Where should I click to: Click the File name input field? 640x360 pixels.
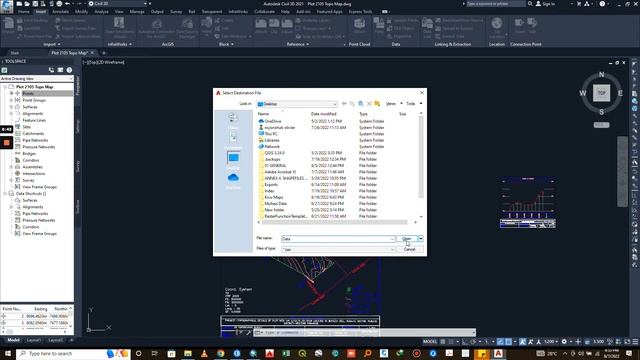click(x=338, y=239)
